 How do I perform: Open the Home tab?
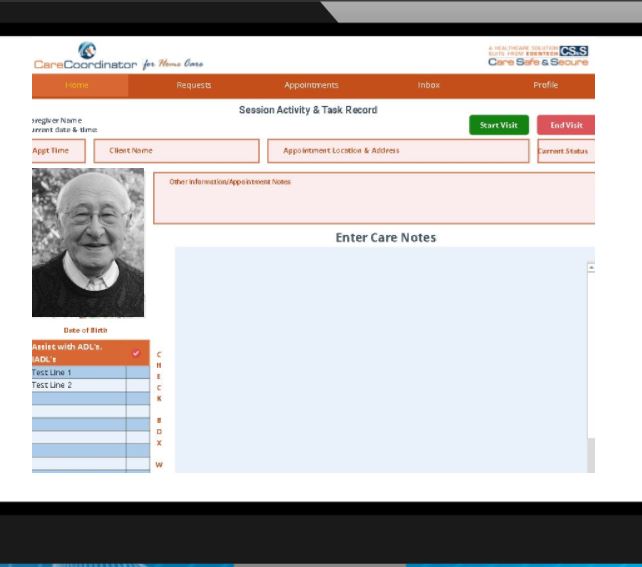click(x=77, y=85)
